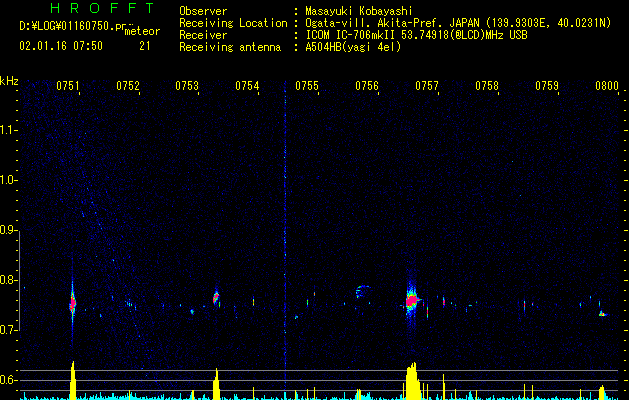Click the faint arc echo near 0756
This screenshot has width=629, height=400.
point(363,291)
